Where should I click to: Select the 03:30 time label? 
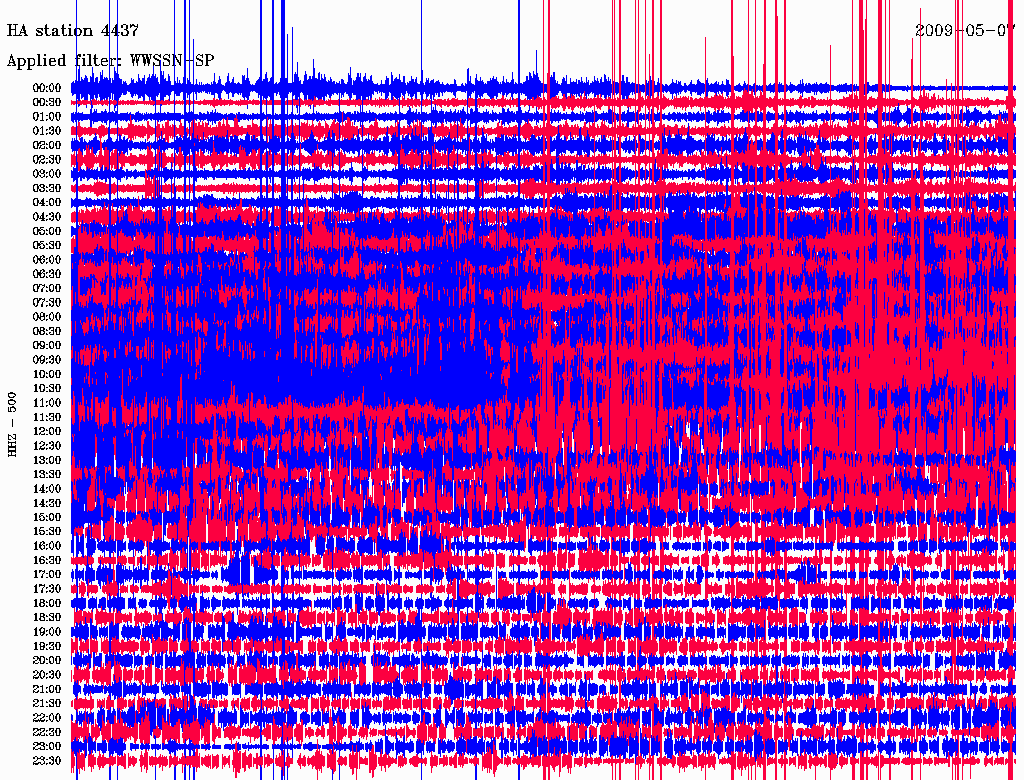click(47, 188)
